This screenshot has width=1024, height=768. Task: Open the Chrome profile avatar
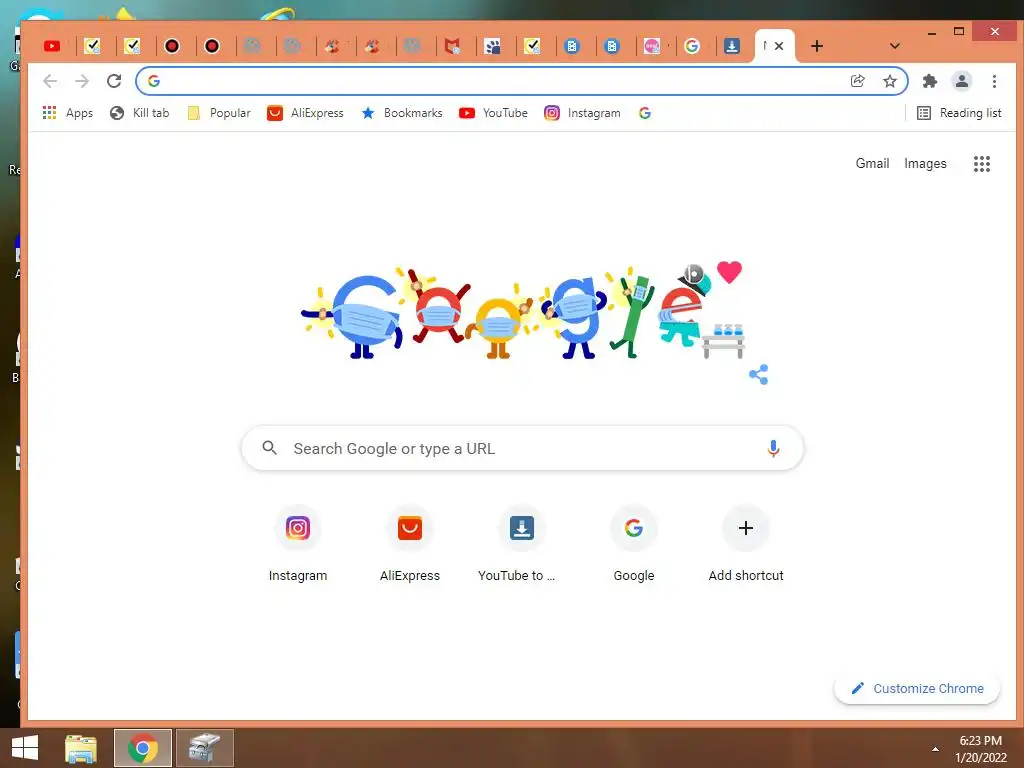tap(962, 81)
